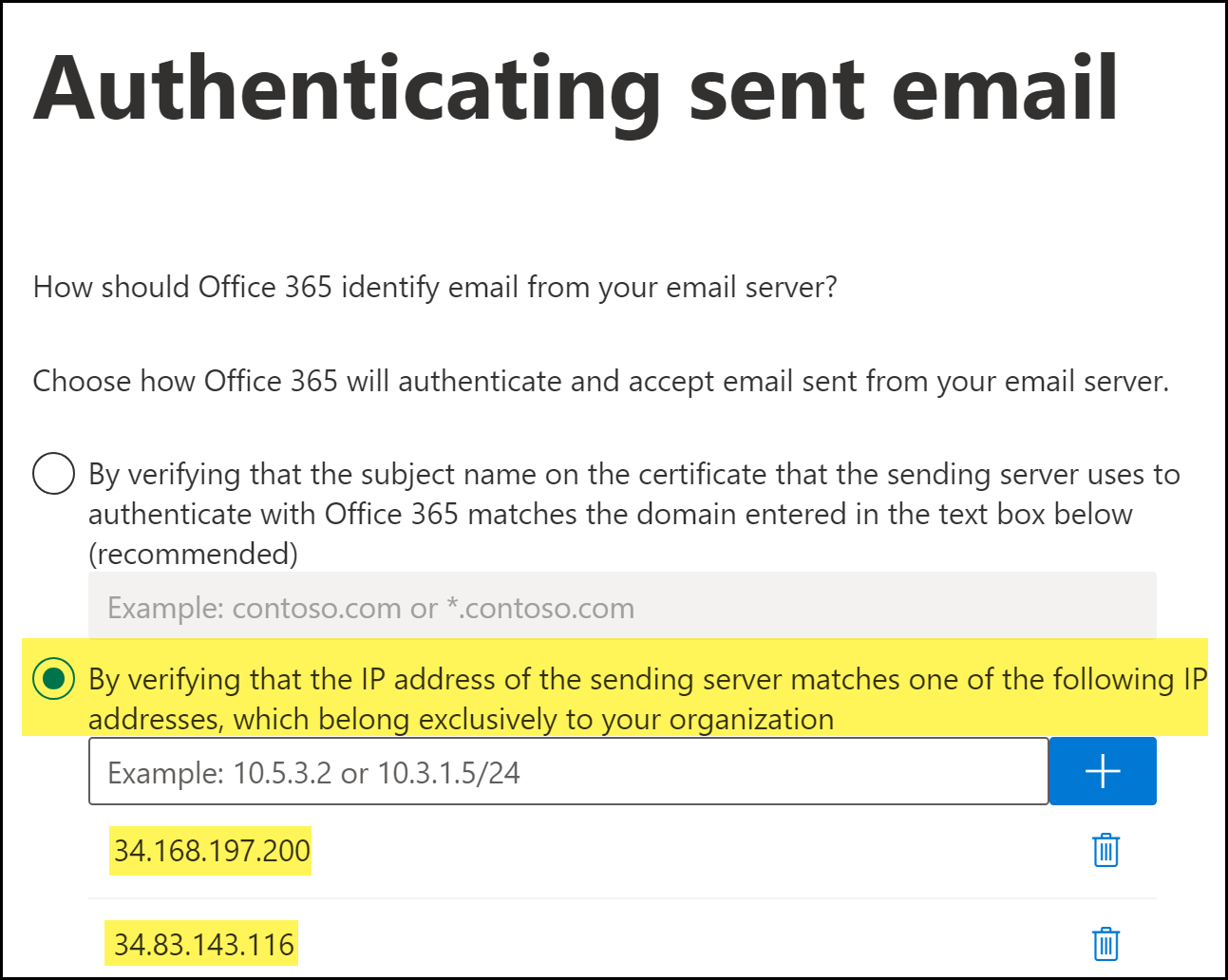Select the certificate subject name radio option
This screenshot has width=1228, height=980.
pos(54,473)
